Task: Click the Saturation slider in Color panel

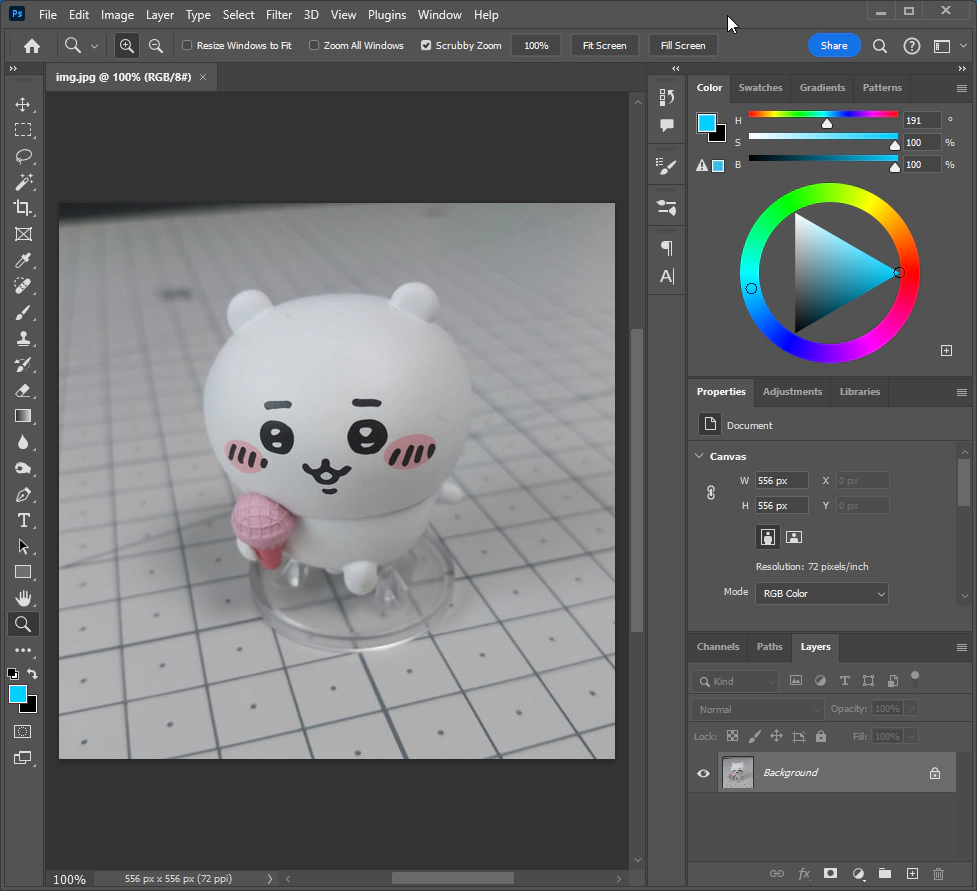Action: [823, 136]
